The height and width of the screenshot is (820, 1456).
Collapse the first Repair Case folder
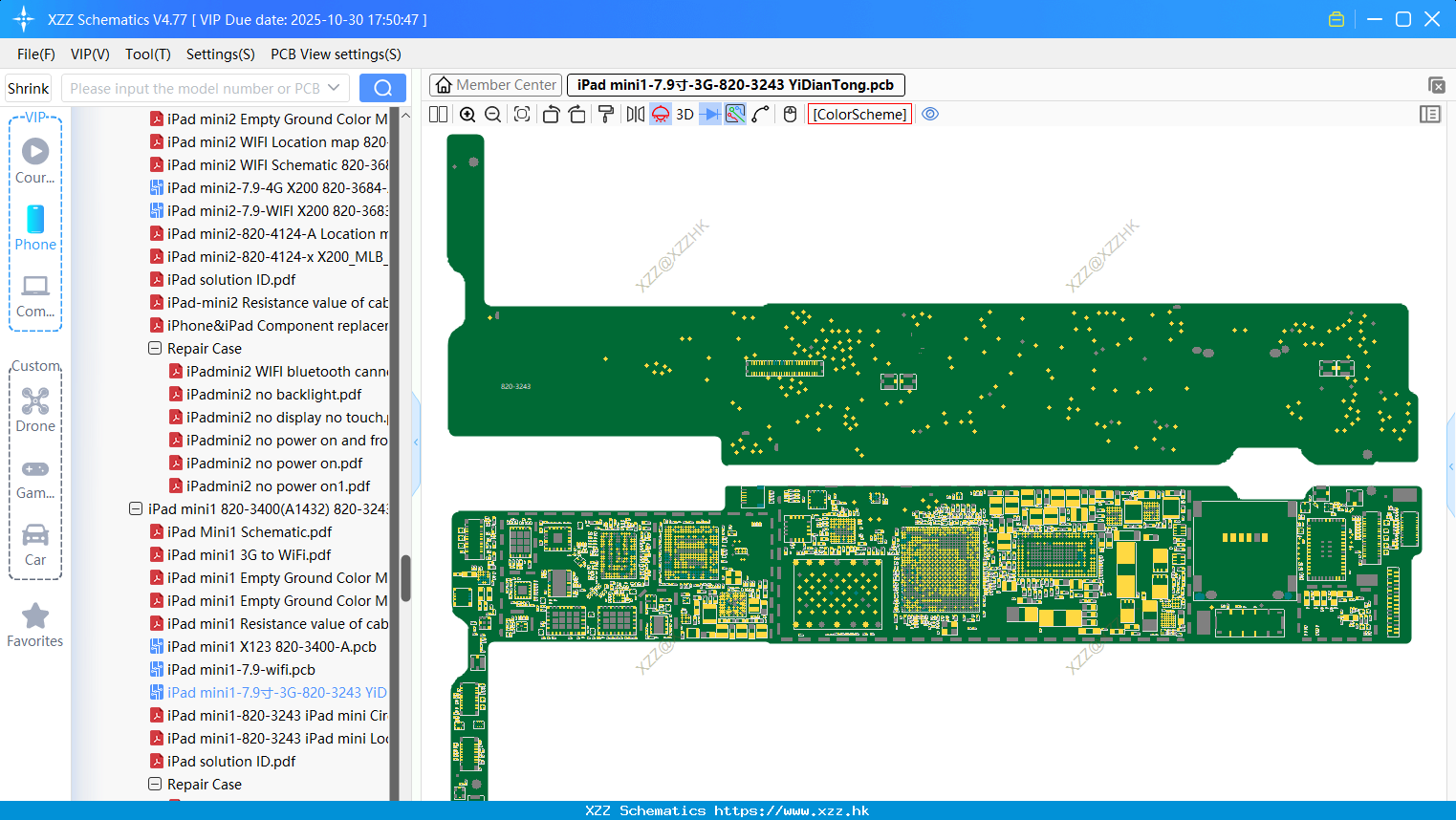(x=155, y=349)
